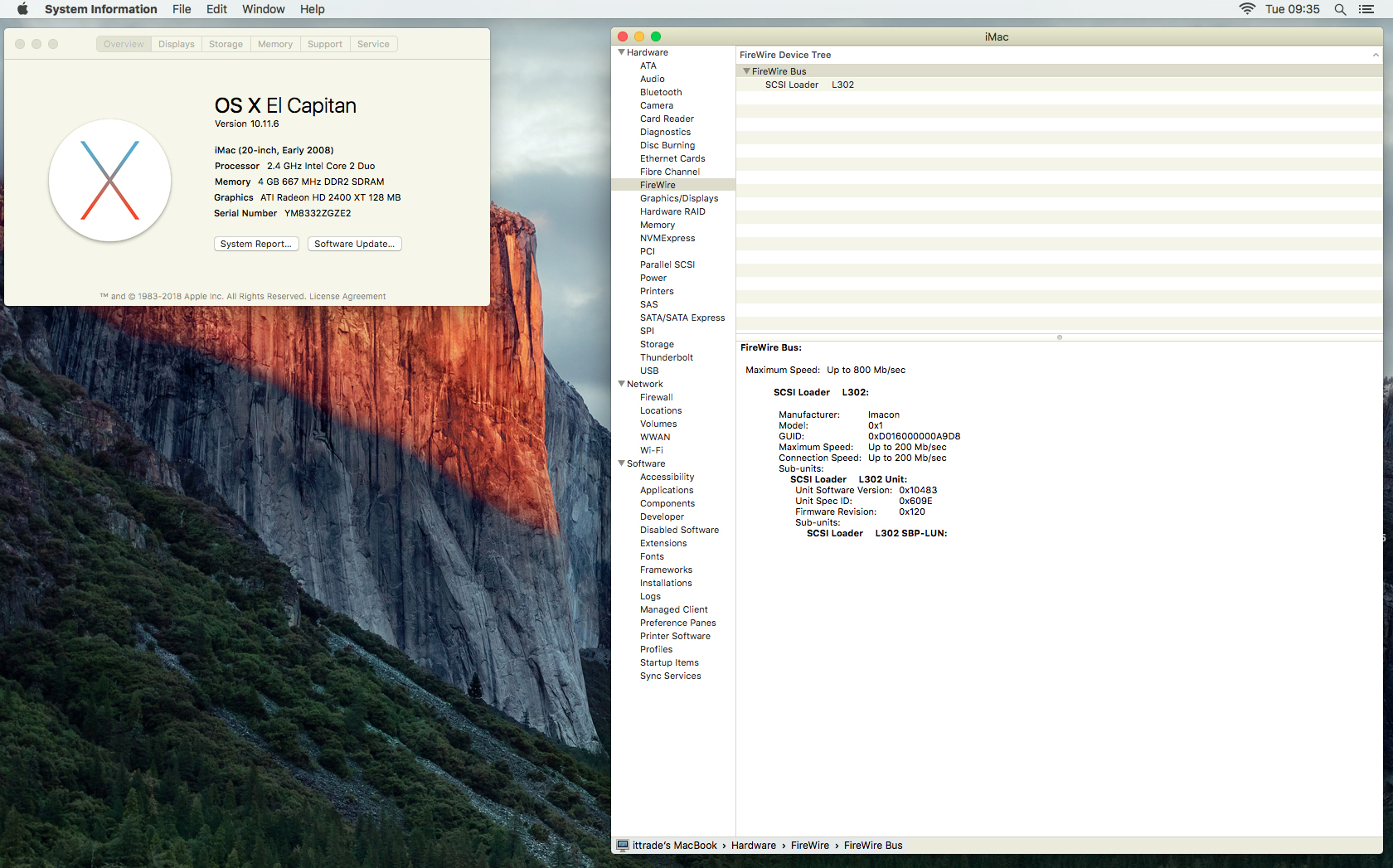Collapse the FireWire Bus disclosure triangle
The height and width of the screenshot is (868, 1393).
click(746, 71)
